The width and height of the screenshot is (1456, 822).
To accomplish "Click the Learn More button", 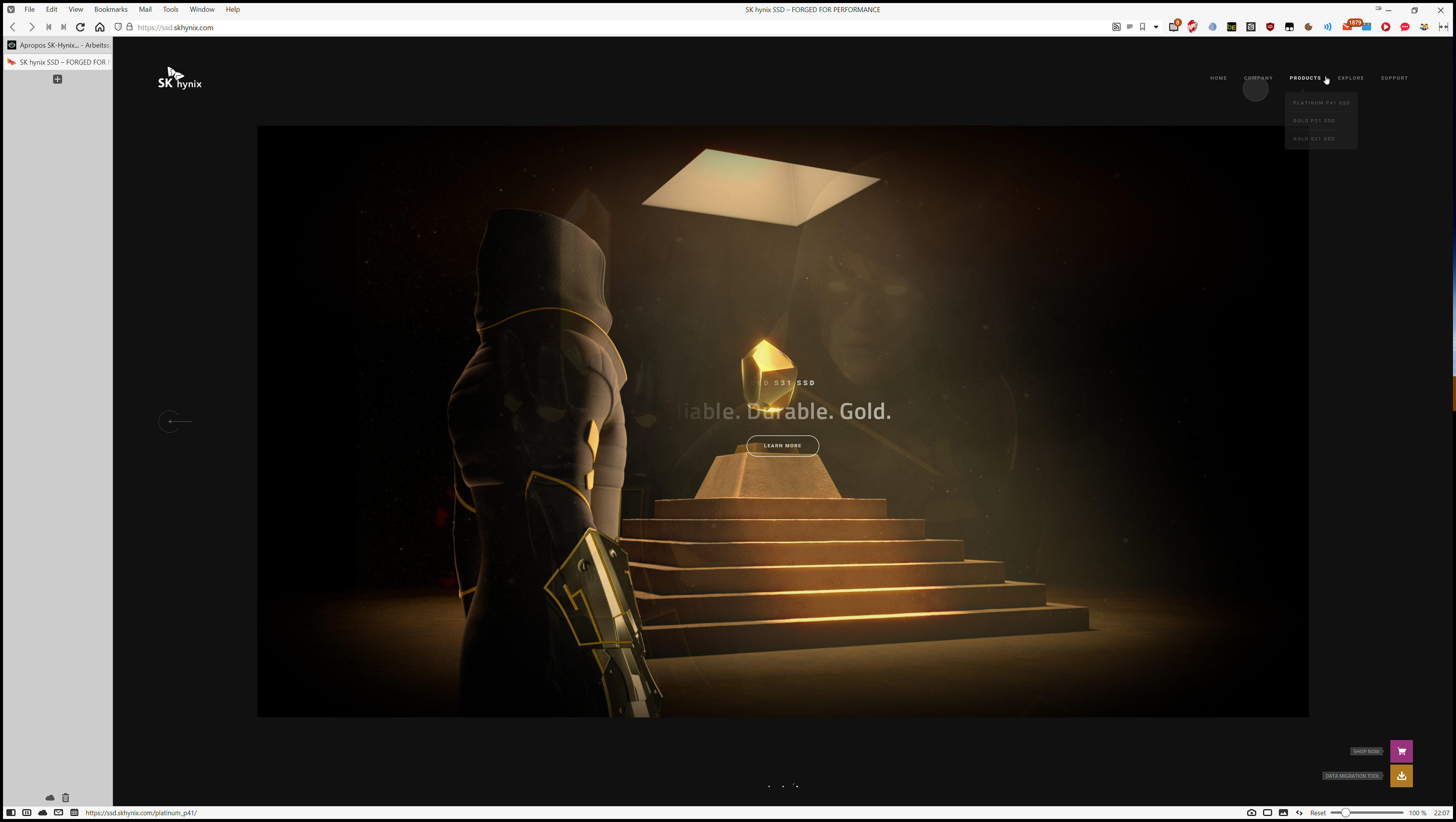I will pyautogui.click(x=782, y=445).
